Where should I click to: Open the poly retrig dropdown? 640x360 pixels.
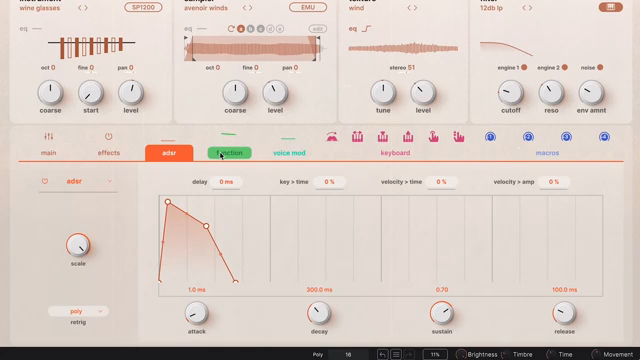coord(78,311)
